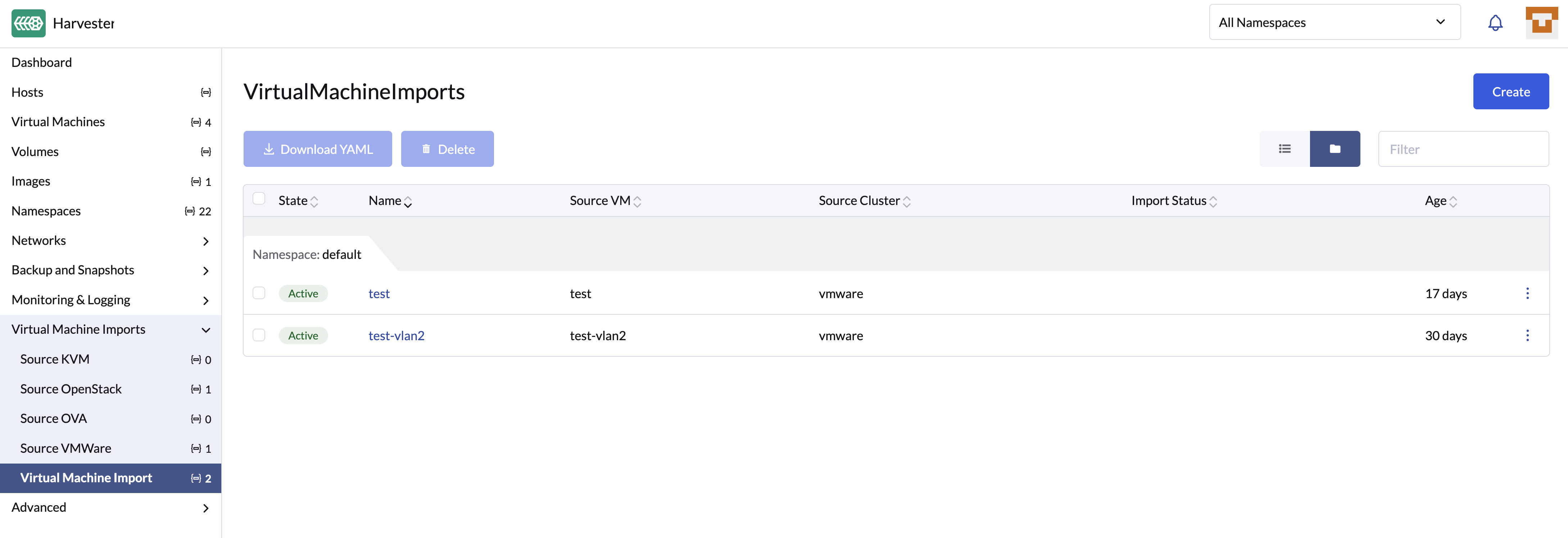
Task: Open actions menu for test row
Action: pos(1527,293)
